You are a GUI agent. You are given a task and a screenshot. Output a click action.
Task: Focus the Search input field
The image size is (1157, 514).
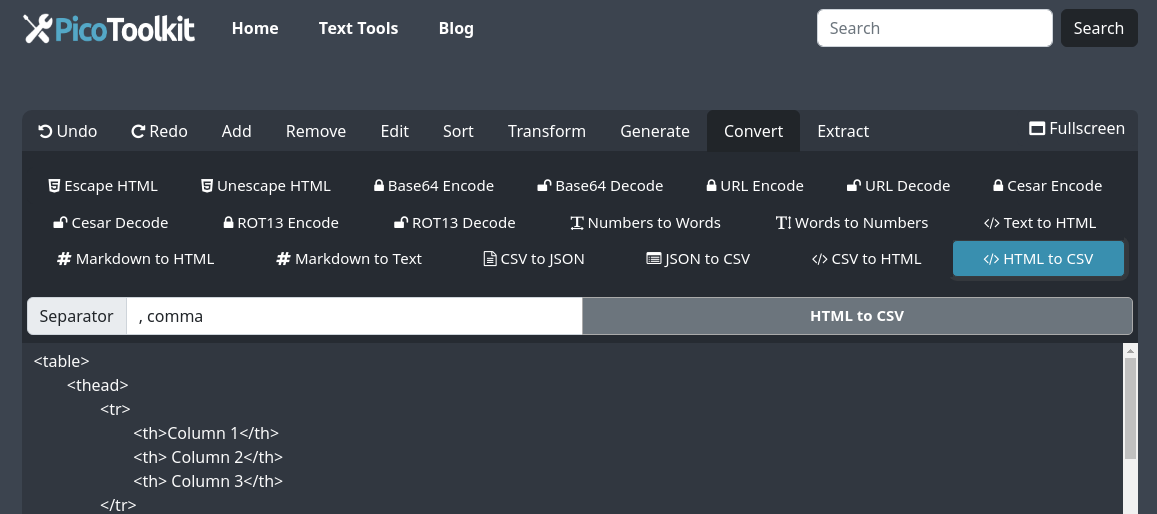click(934, 28)
